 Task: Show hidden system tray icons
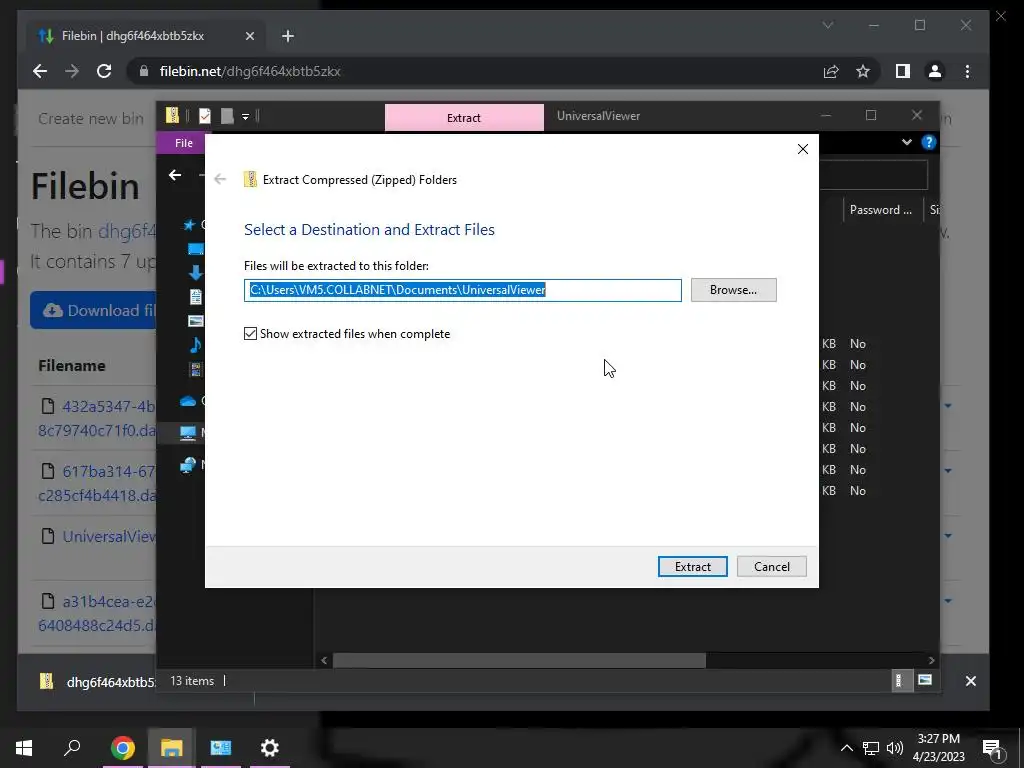pyautogui.click(x=846, y=748)
